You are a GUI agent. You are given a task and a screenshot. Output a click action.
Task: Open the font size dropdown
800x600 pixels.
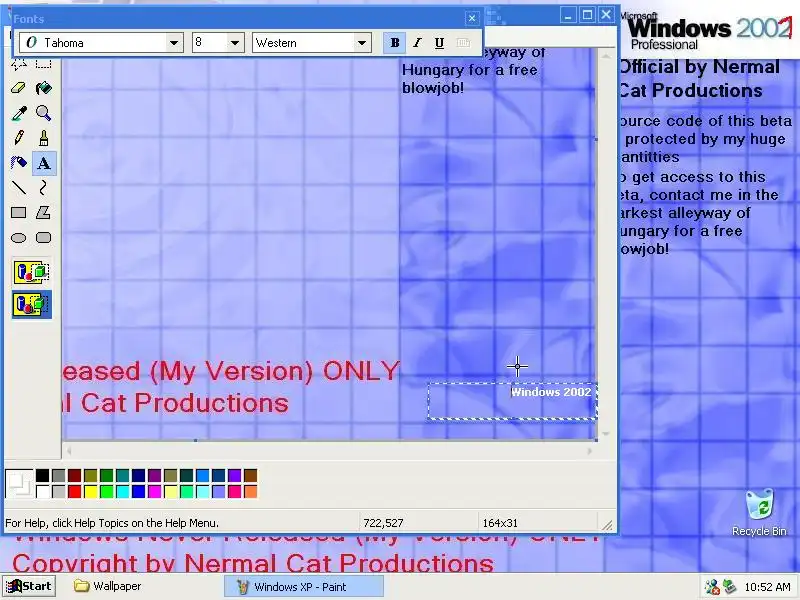(235, 43)
